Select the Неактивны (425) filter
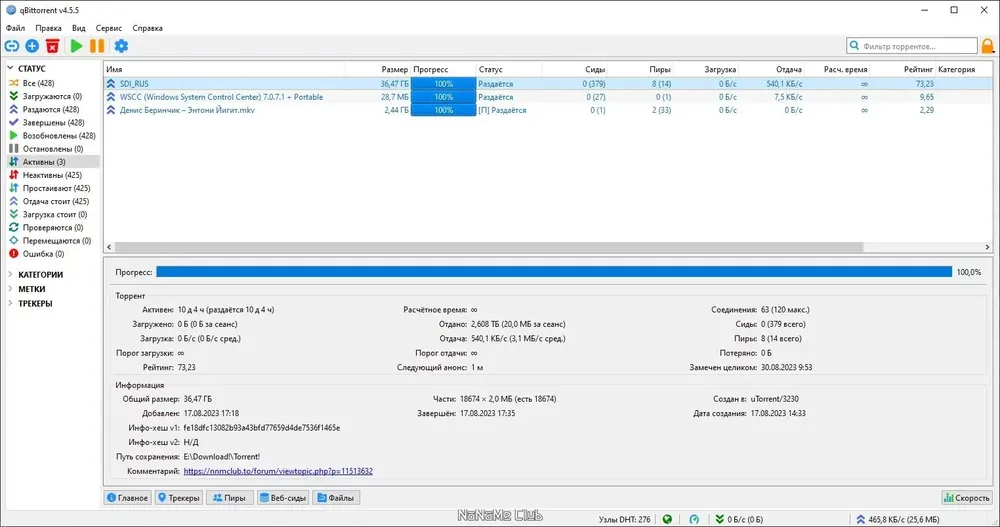1000x527 pixels. point(52,175)
